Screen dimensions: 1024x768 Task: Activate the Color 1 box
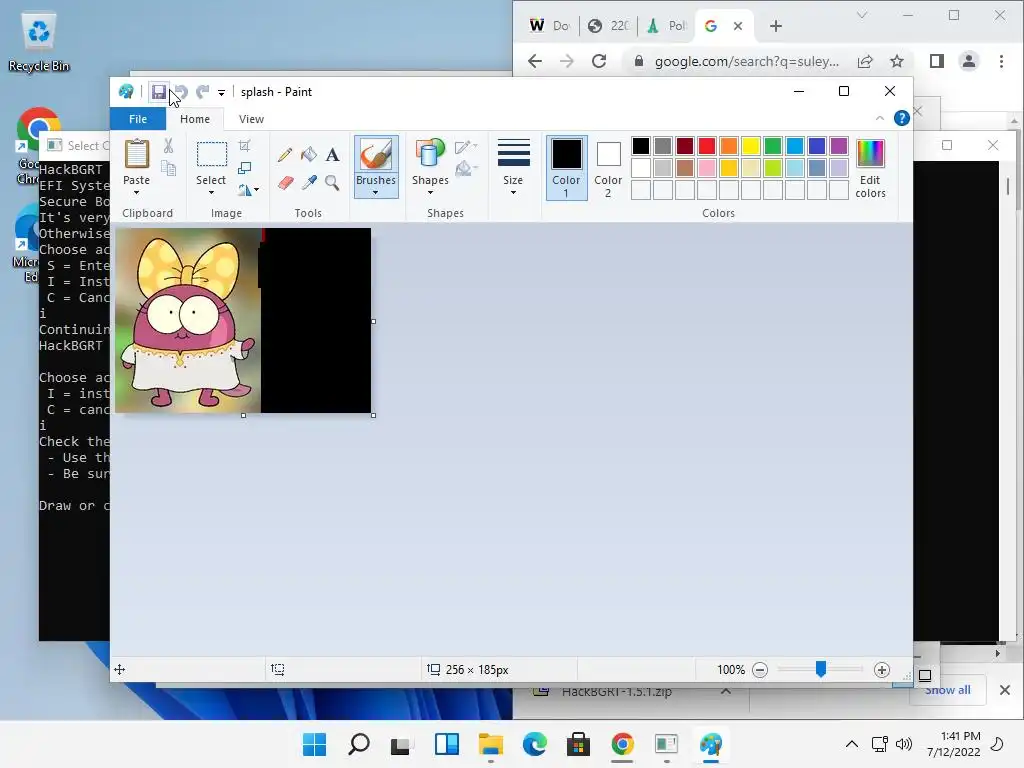coord(566,167)
